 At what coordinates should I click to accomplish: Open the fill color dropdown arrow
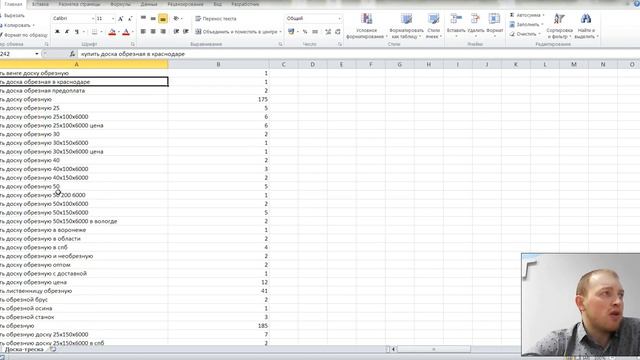tap(118, 32)
